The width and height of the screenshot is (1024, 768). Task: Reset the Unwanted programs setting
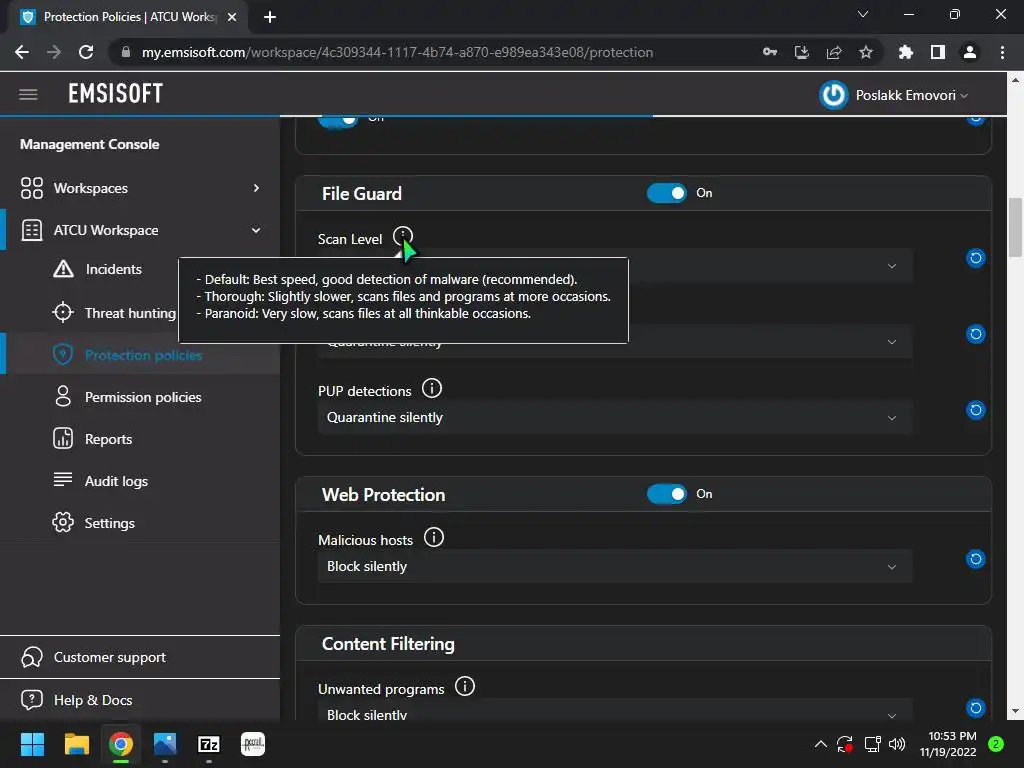976,708
